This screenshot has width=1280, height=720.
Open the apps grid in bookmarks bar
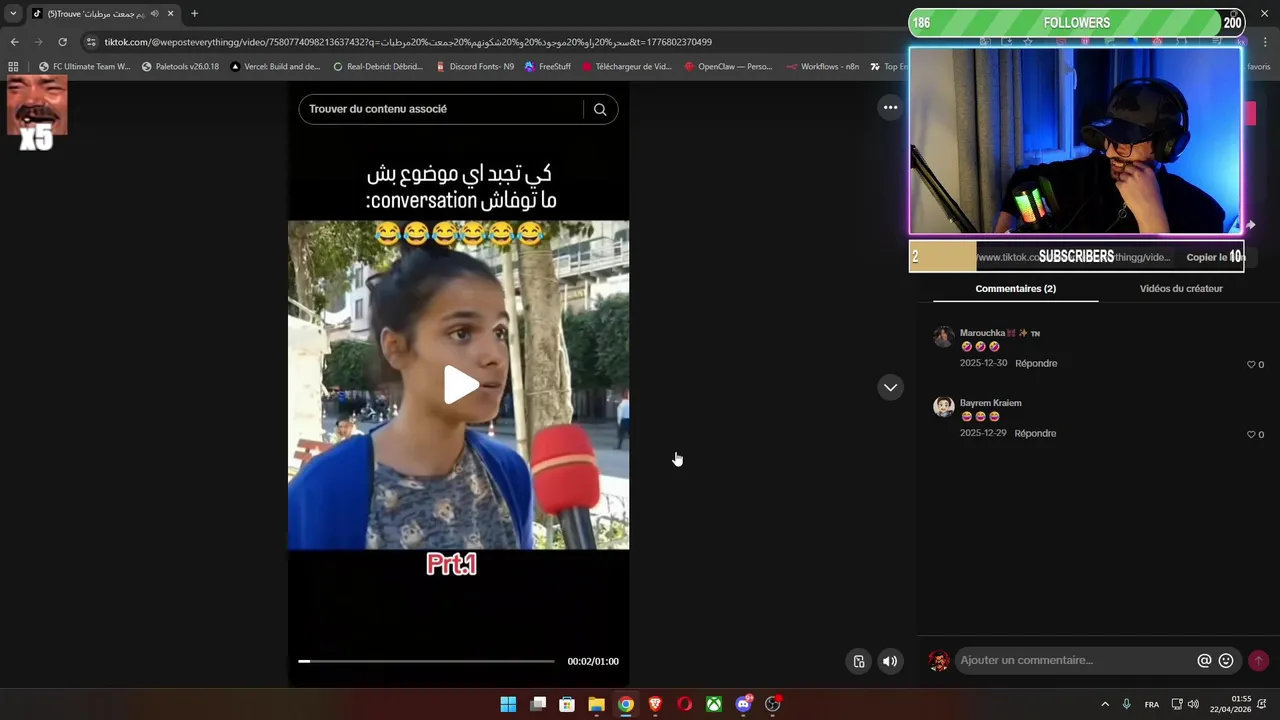(x=14, y=67)
